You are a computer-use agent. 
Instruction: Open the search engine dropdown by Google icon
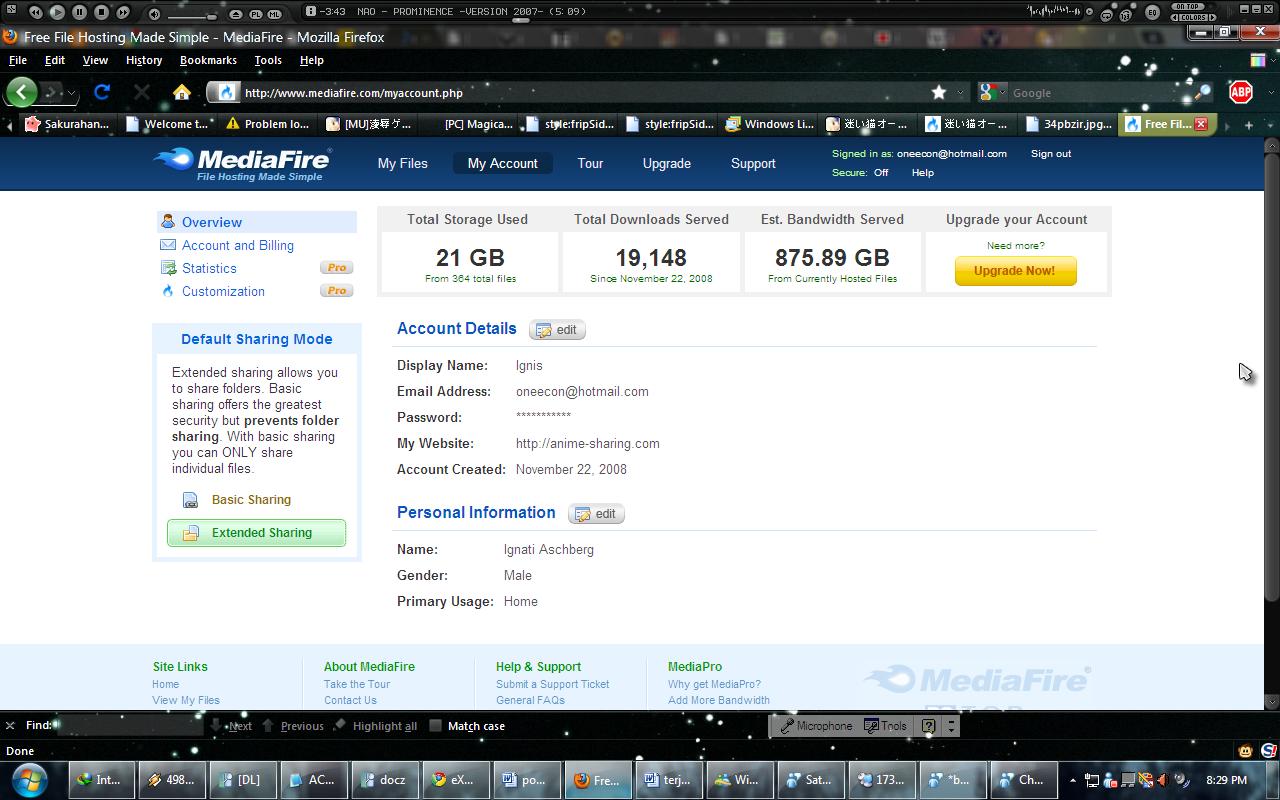pyautogui.click(x=1002, y=93)
